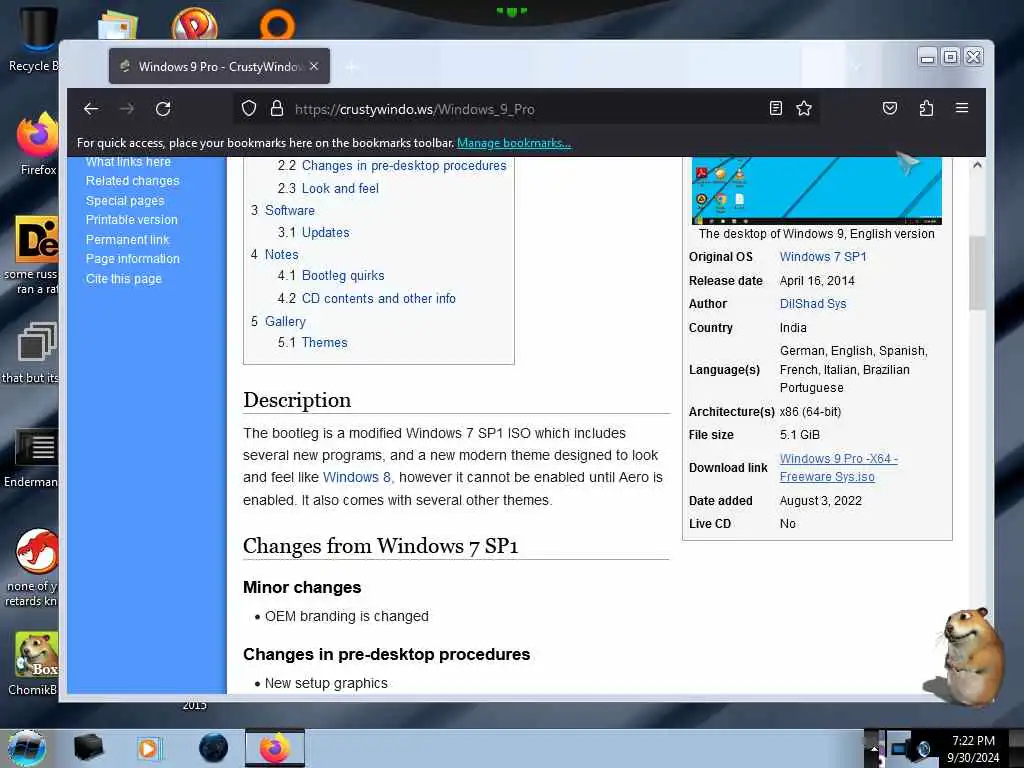Open the Save to Pocket icon
The height and width of the screenshot is (768, 1024).
point(889,108)
